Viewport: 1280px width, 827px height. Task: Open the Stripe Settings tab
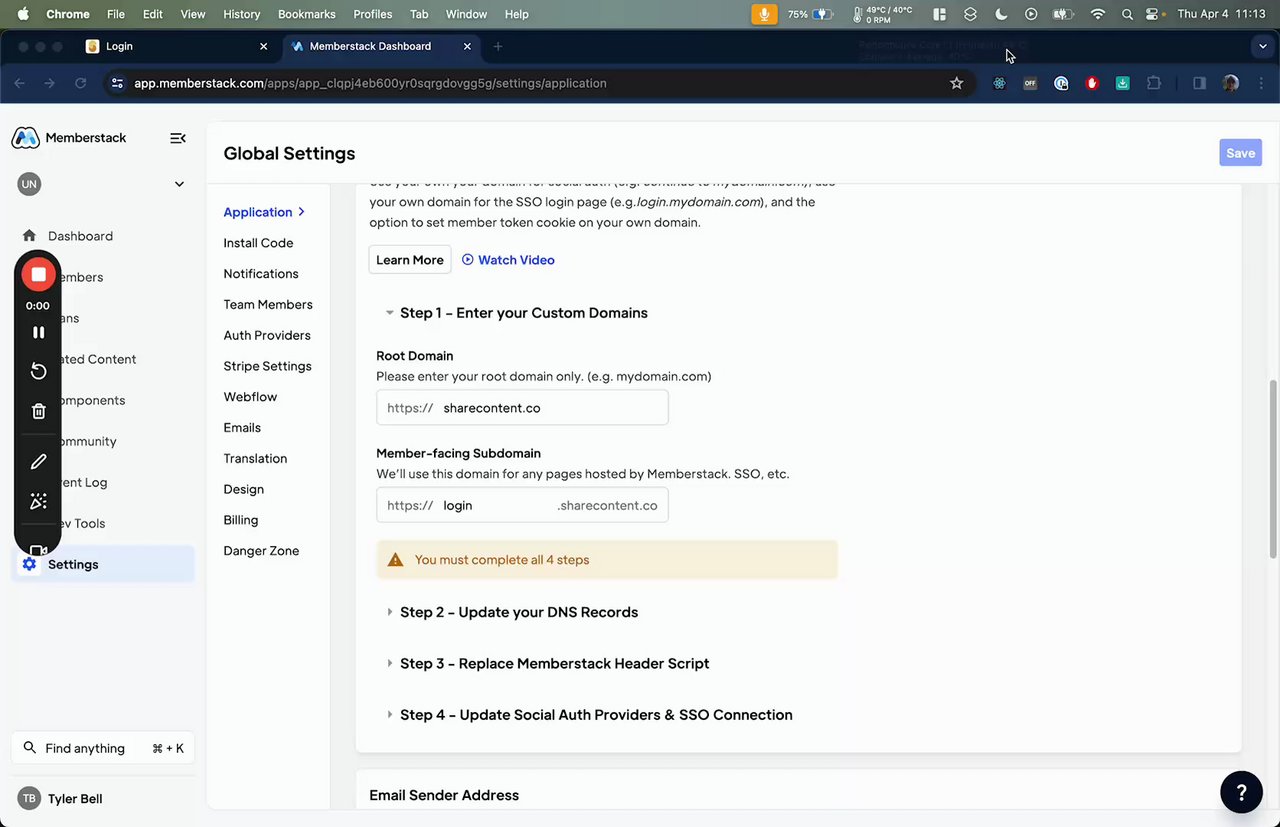(x=267, y=366)
